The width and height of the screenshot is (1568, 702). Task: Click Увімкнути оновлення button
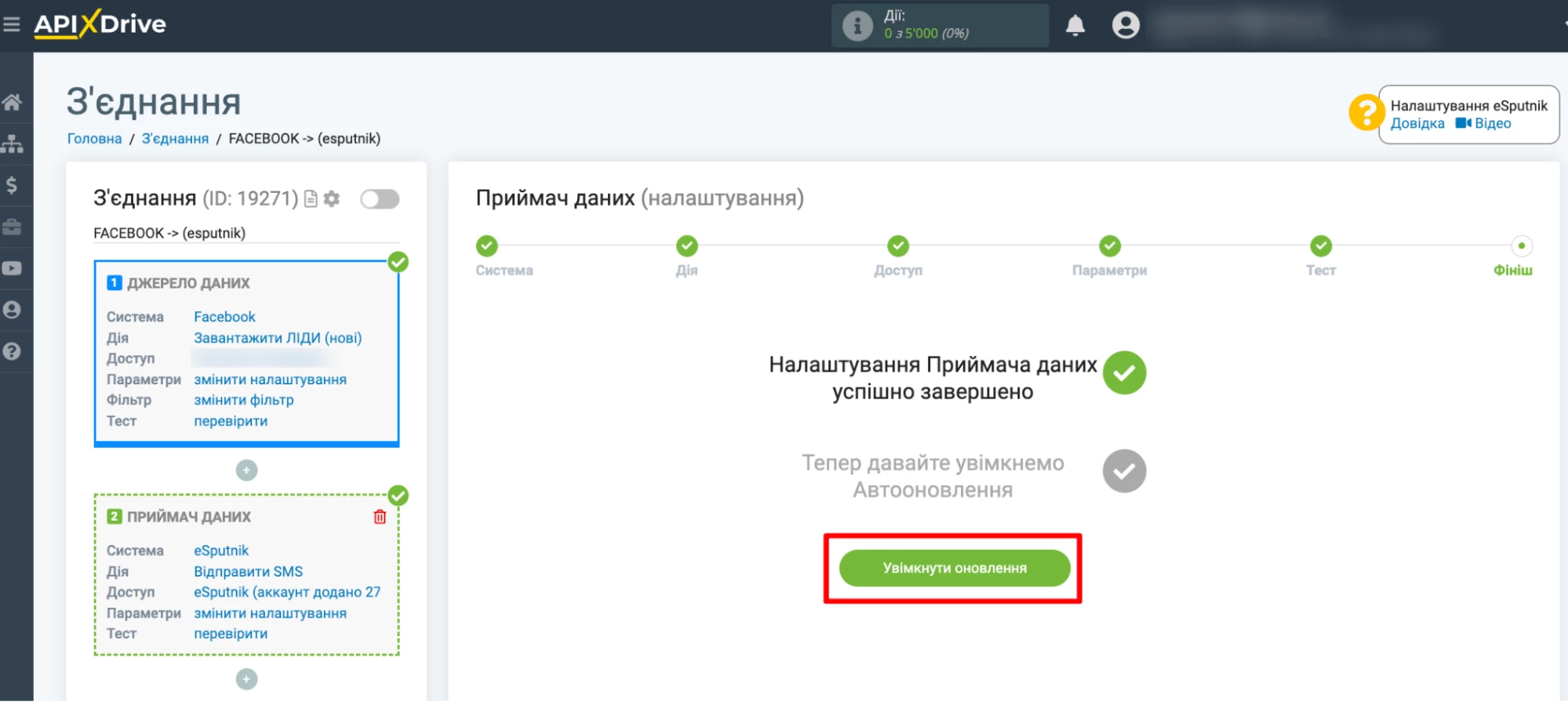[955, 568]
